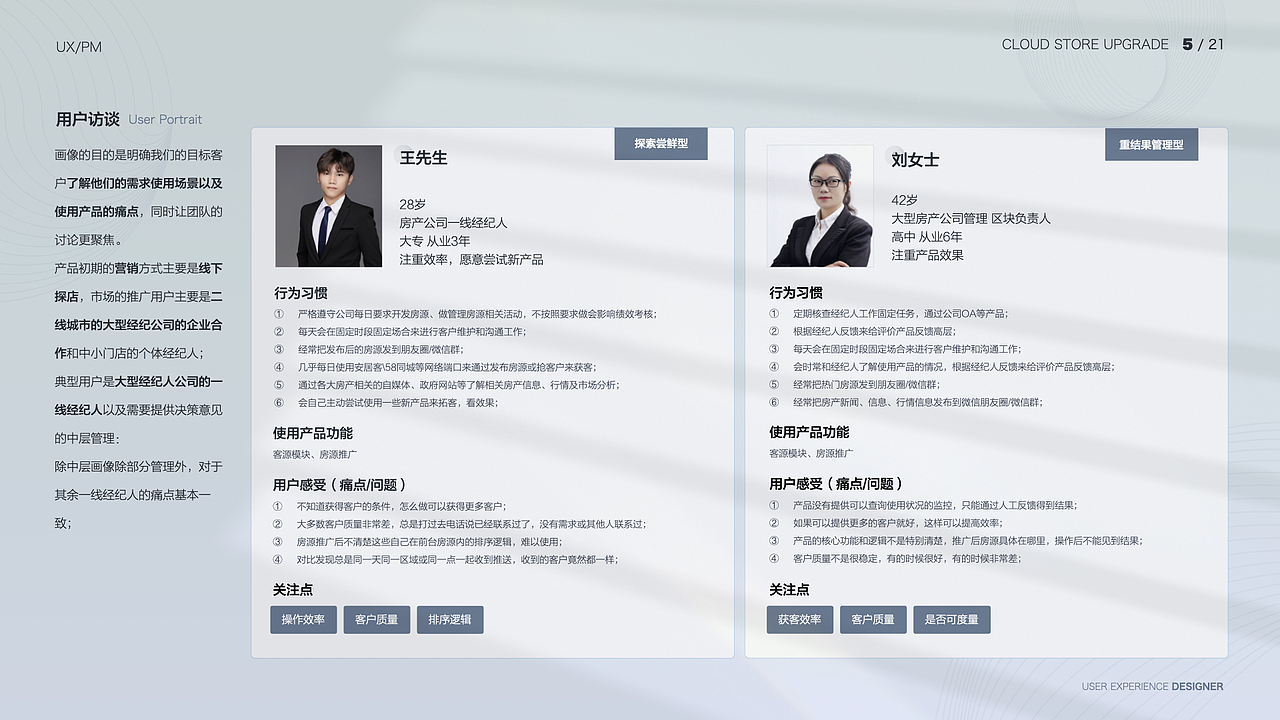
Task: Click 王先生's profile photo
Action: point(329,206)
